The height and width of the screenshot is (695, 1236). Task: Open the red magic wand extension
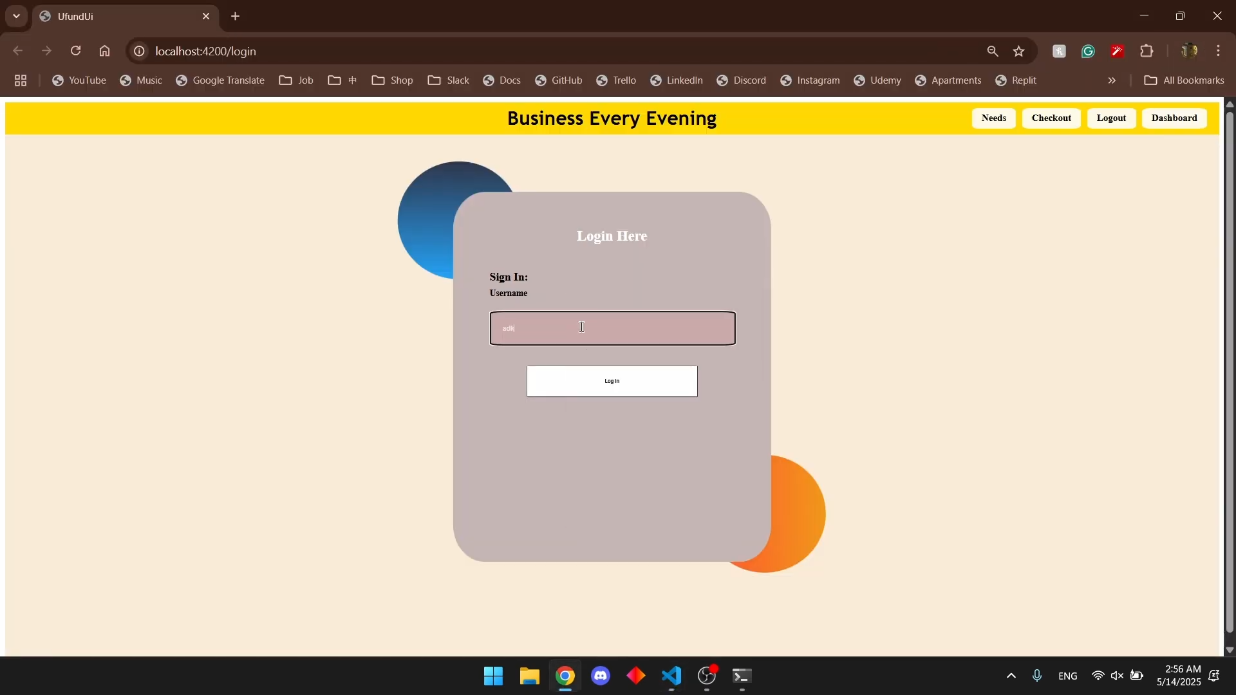pos(1117,51)
